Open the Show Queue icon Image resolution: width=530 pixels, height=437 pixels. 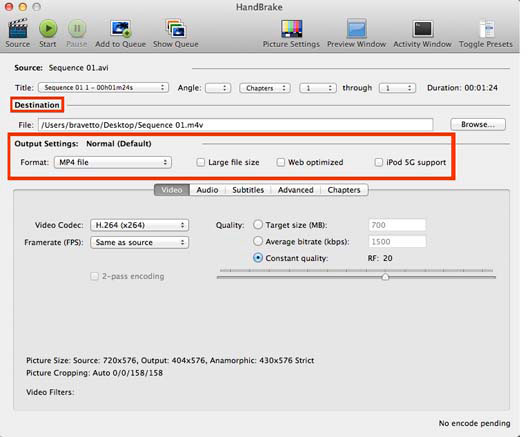point(176,28)
